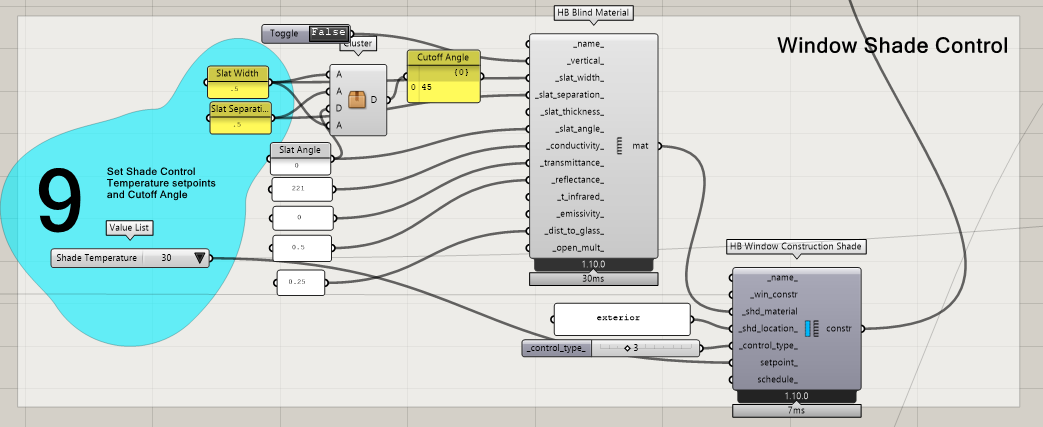Adjust the _control_type_ number slider
The width and height of the screenshot is (1043, 427).
(645, 348)
